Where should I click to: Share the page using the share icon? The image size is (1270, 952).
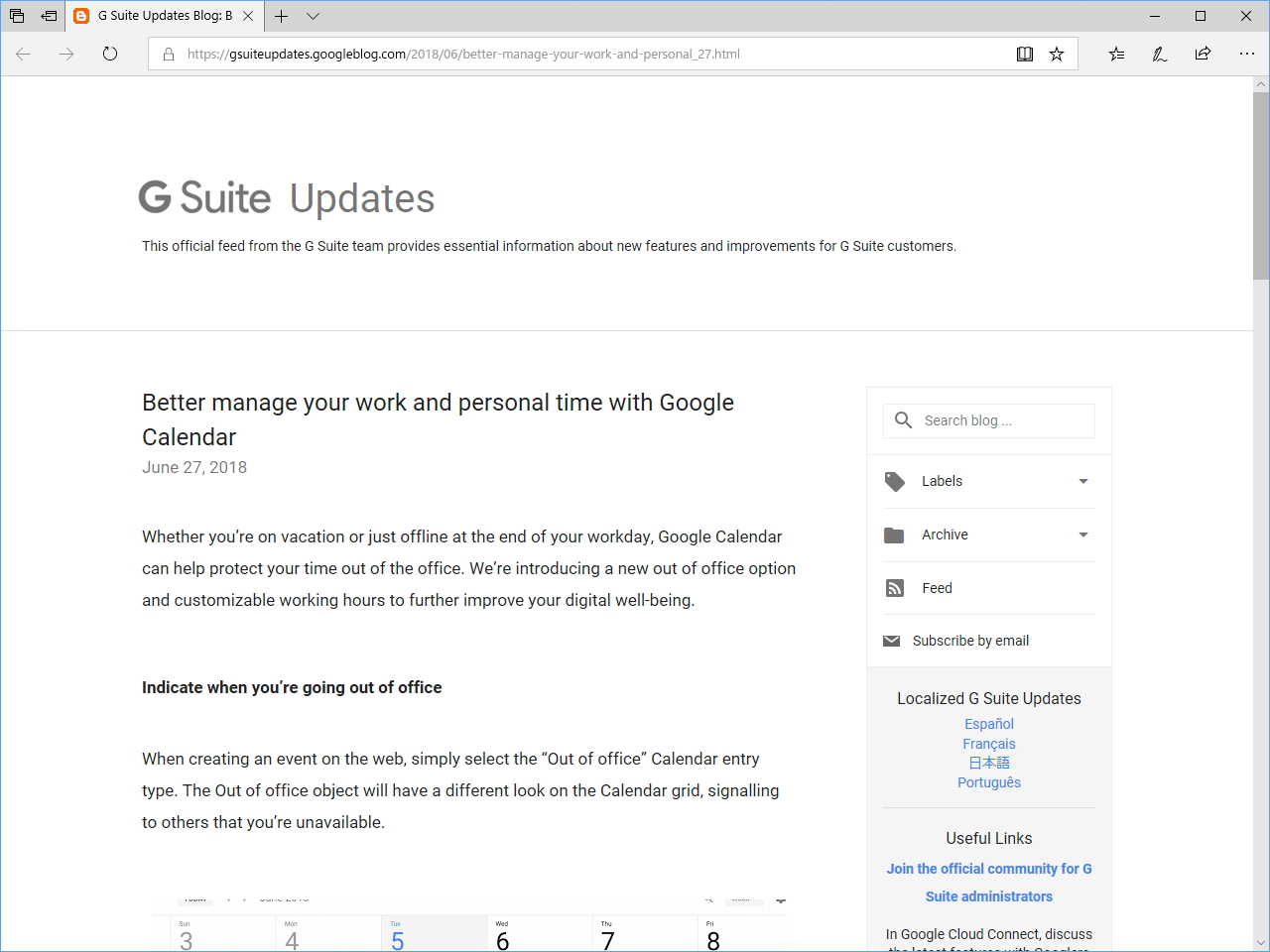click(x=1203, y=54)
